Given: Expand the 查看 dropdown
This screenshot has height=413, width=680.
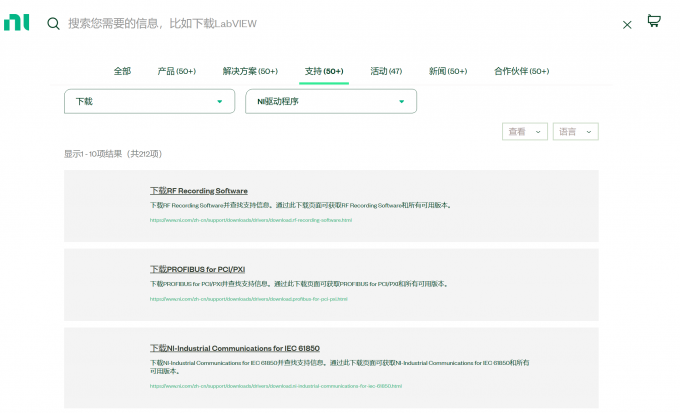Looking at the screenshot, I should (x=525, y=131).
